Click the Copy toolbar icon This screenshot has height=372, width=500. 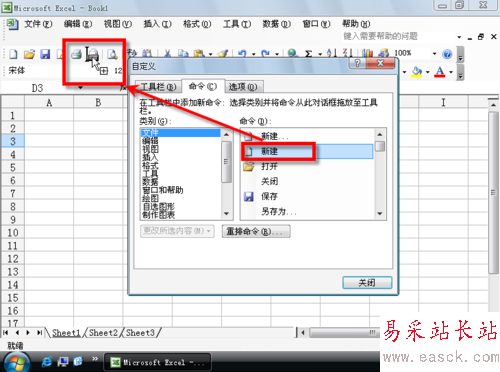(x=183, y=53)
